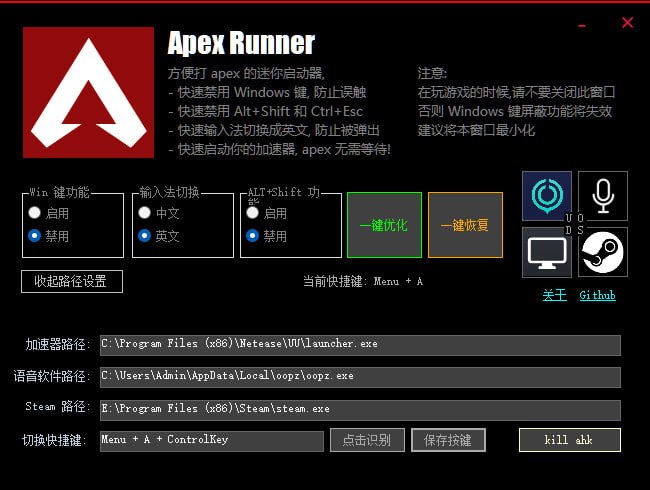The width and height of the screenshot is (650, 490).
Task: Click the 保存按键 button
Action: point(448,440)
